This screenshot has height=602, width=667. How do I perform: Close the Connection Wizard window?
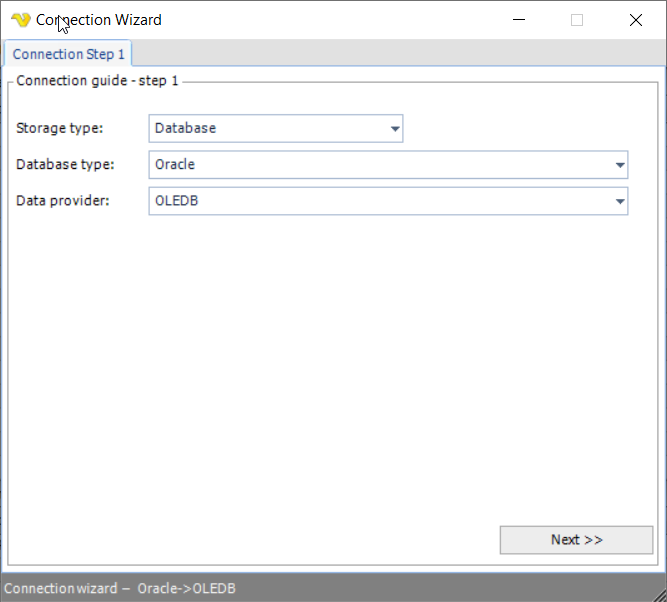636,20
